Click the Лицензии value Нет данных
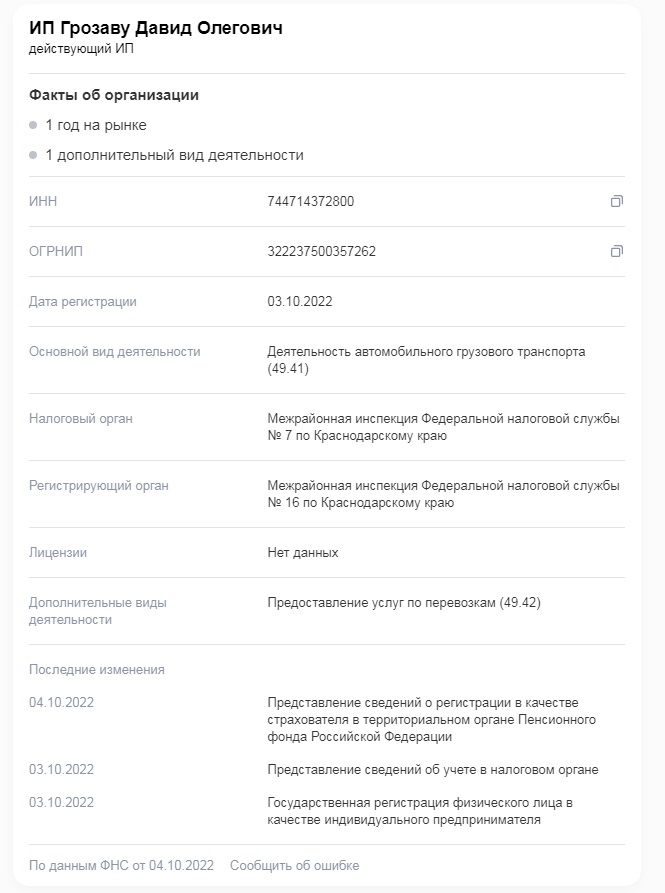The width and height of the screenshot is (665, 893). [x=303, y=552]
